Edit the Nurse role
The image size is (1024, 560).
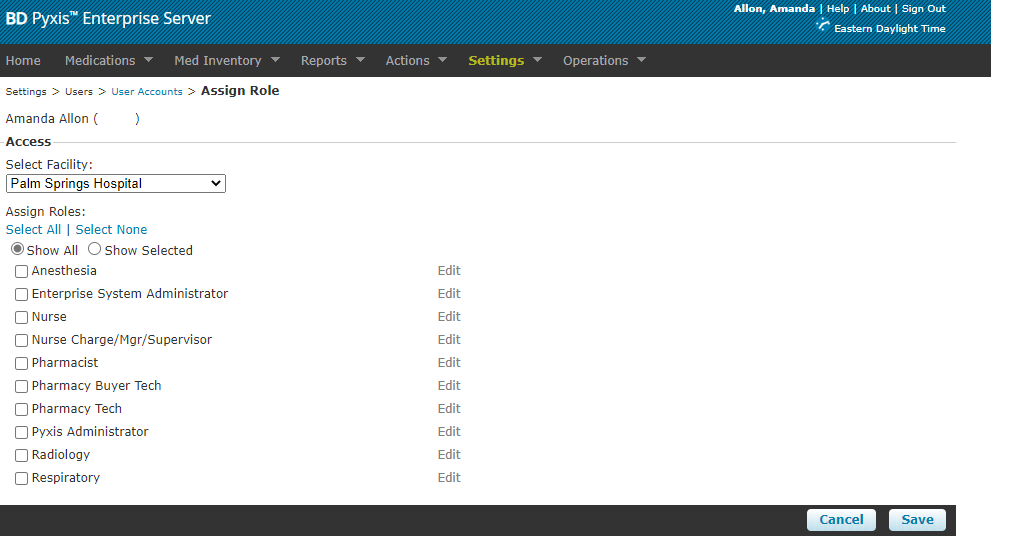pos(449,317)
